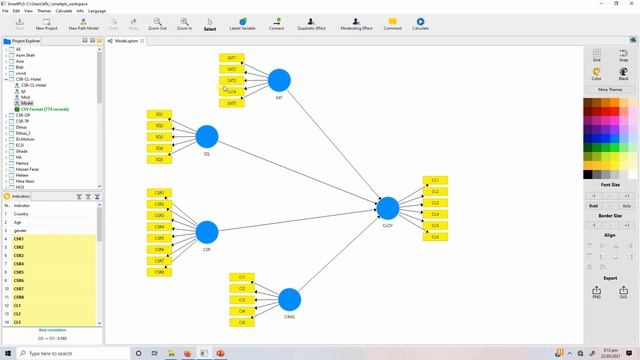Viewport: 640px width, 360px height.
Task: Pick the bright red color swatch
Action: coord(615,111)
